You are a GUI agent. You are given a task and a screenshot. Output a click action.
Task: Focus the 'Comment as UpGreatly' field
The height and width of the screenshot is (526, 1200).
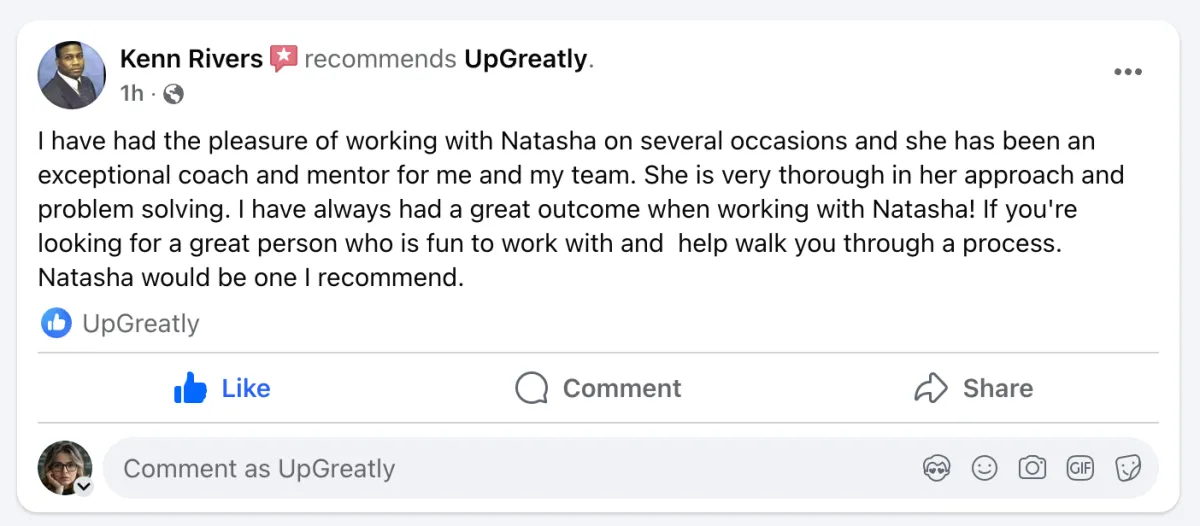pos(630,468)
